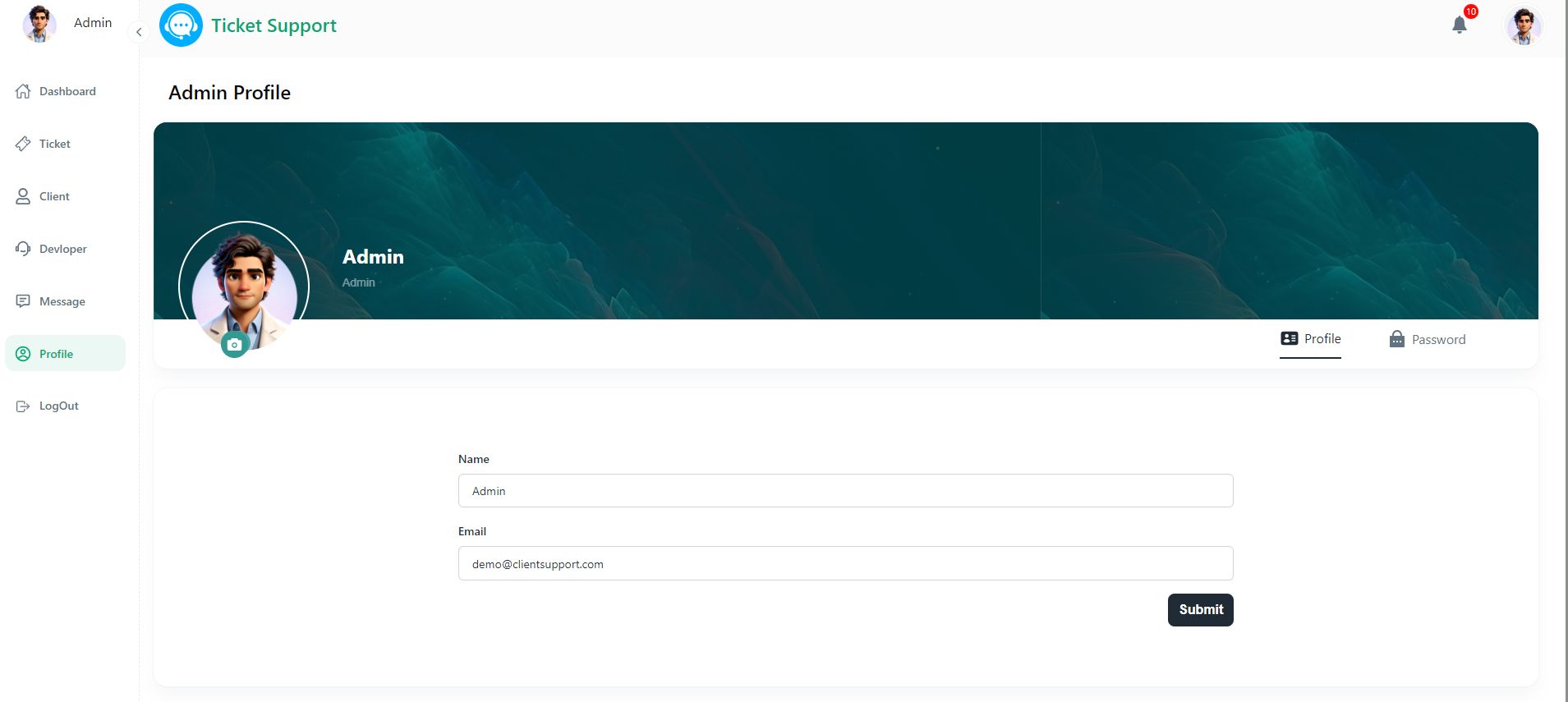Click the Admin username in sidebar header

pyautogui.click(x=93, y=23)
